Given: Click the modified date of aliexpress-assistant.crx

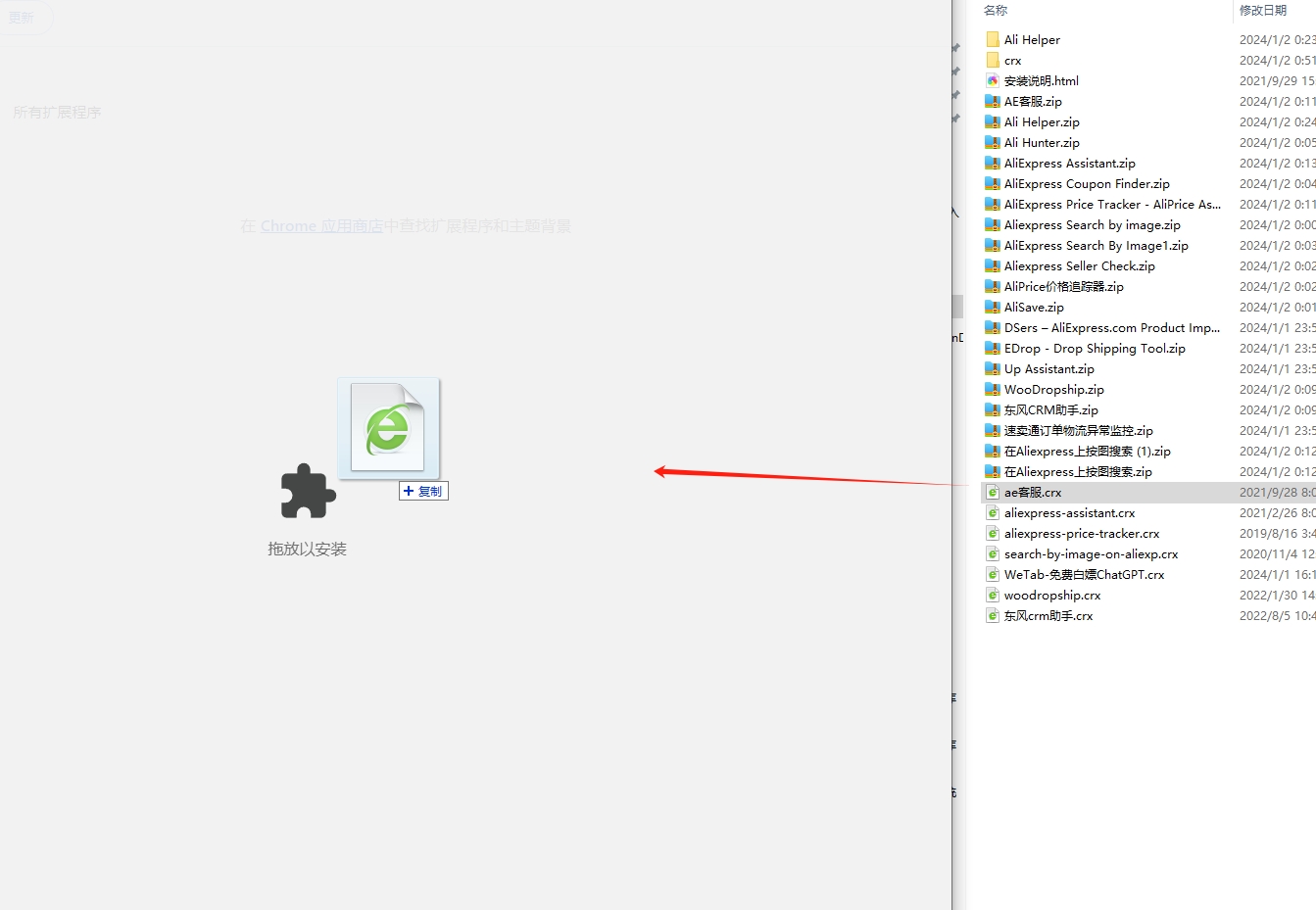Looking at the screenshot, I should 1277,512.
